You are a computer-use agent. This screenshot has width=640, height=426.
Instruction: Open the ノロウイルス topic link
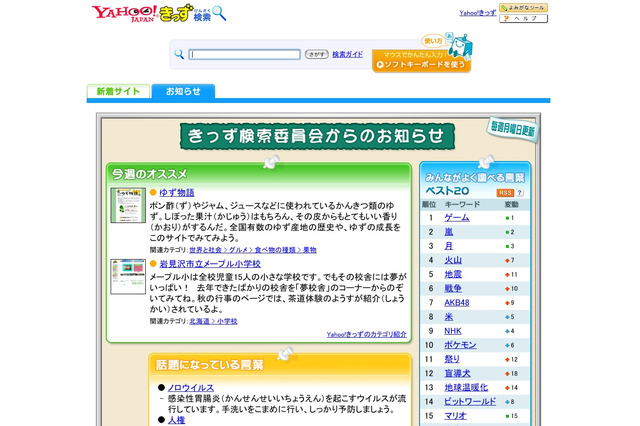coord(191,388)
